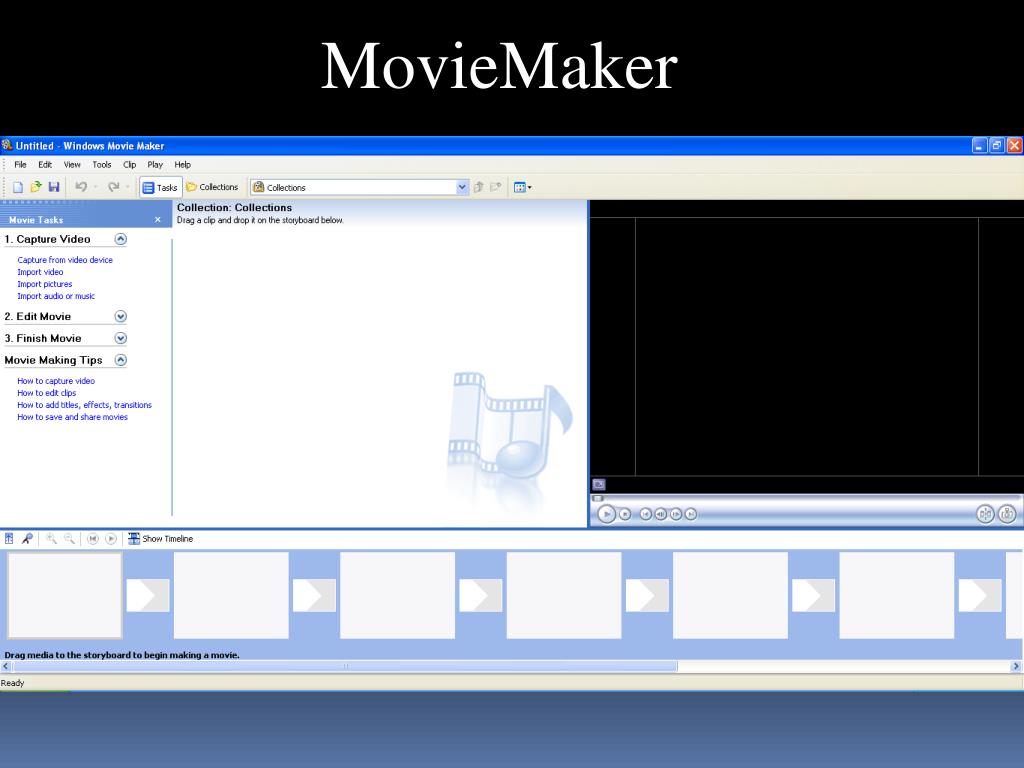Expand the Edit Movie section
This screenshot has width=1024, height=768.
point(121,317)
